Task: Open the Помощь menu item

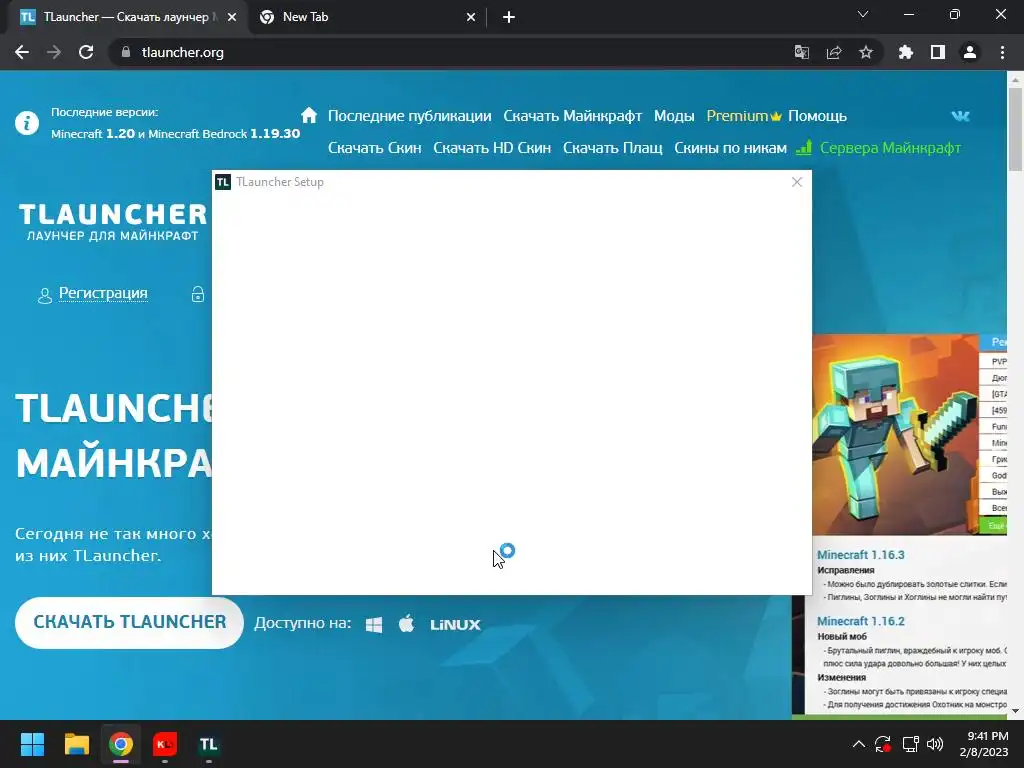Action: tap(817, 116)
